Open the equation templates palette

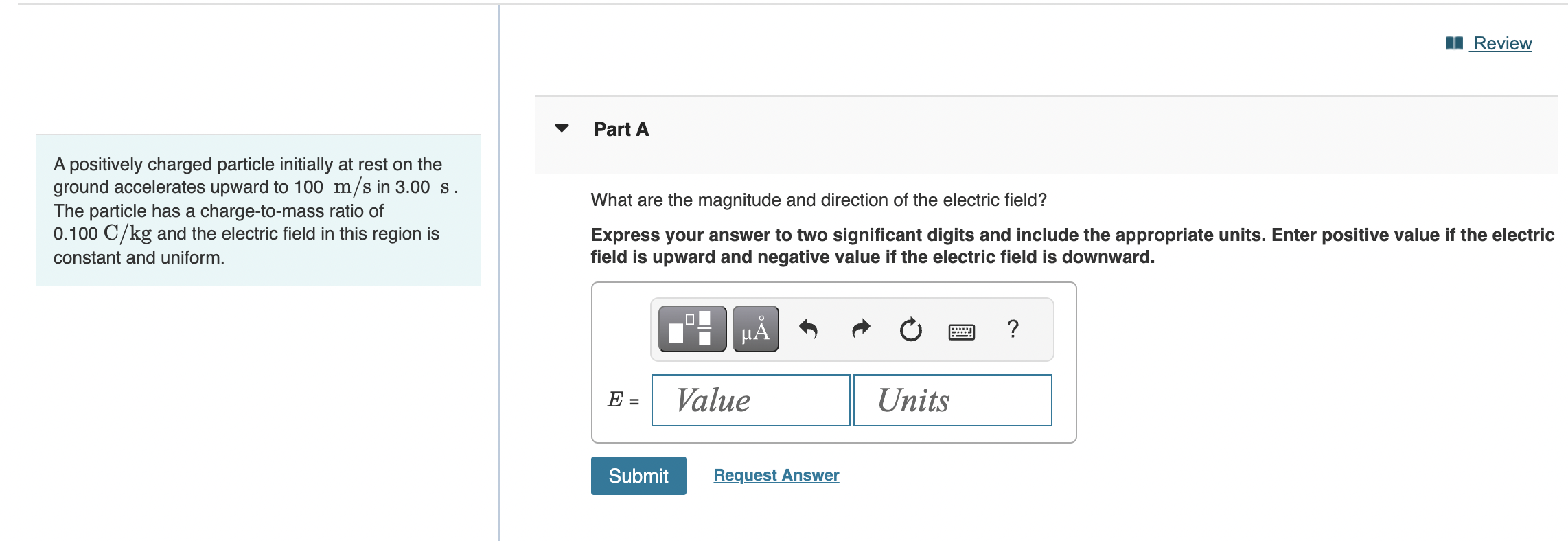point(690,330)
